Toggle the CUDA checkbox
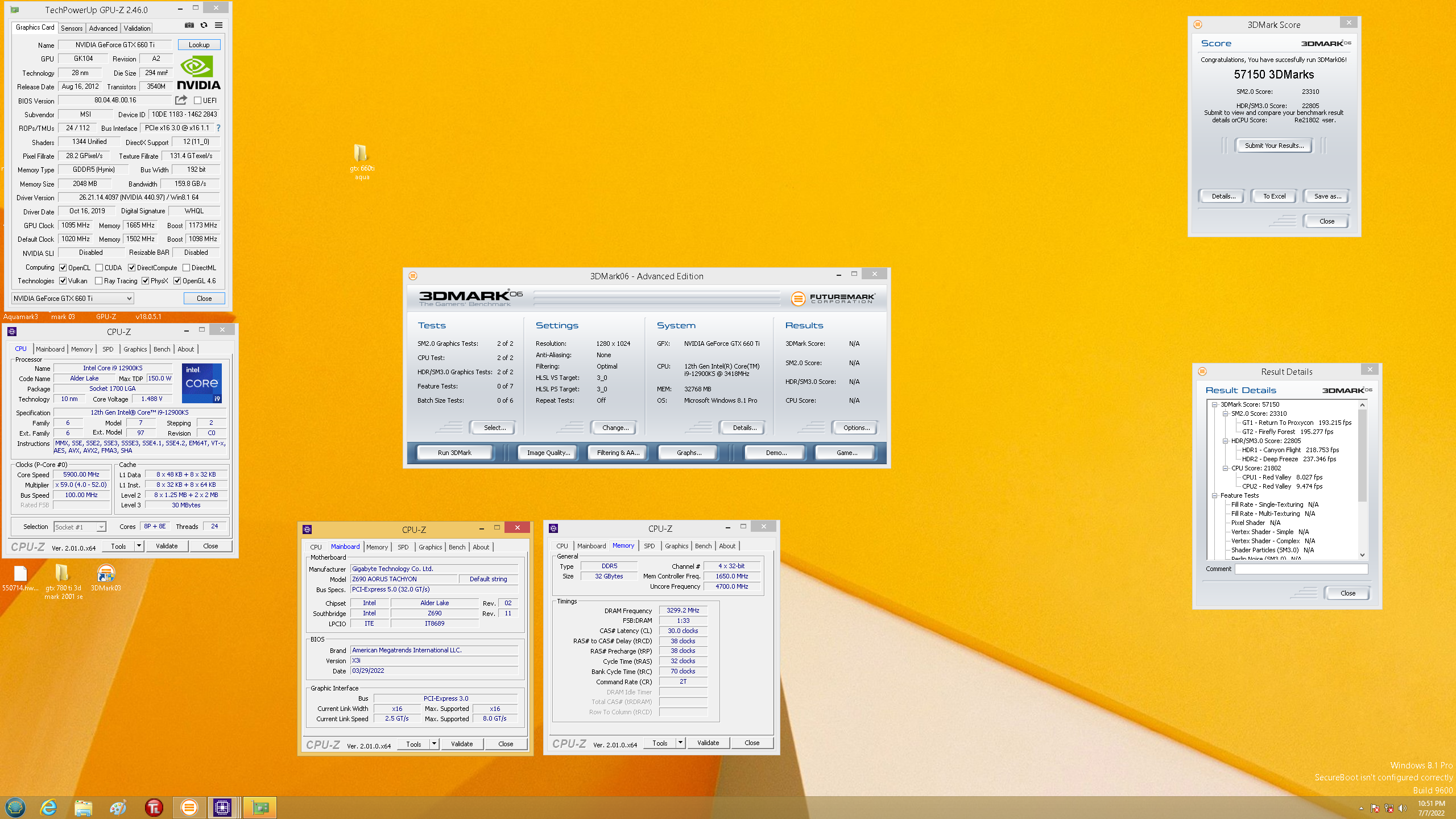Screen dimensions: 1456x819 tap(99, 267)
